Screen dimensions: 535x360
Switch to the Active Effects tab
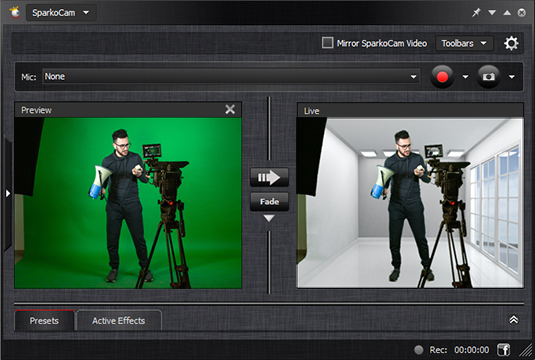point(118,320)
